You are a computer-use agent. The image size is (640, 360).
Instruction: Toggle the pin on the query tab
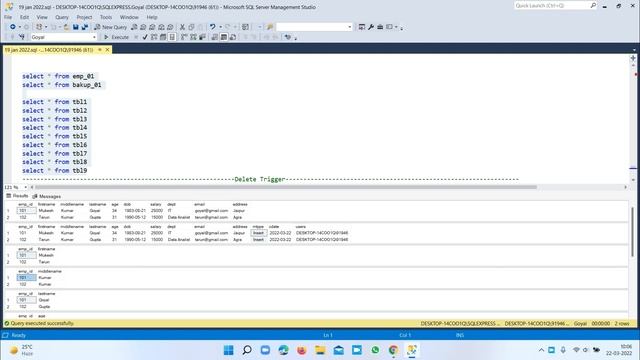[x=100, y=50]
